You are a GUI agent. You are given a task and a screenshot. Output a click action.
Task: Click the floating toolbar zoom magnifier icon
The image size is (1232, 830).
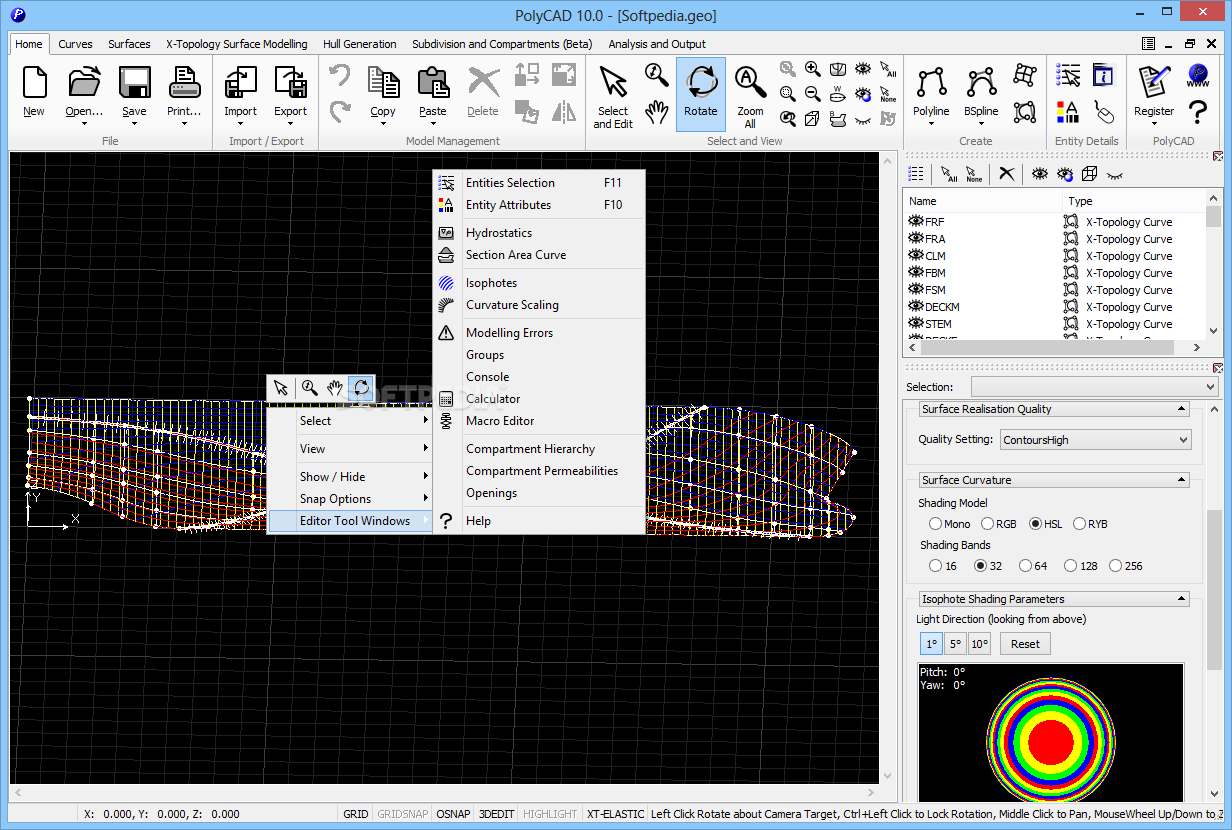tap(309, 388)
